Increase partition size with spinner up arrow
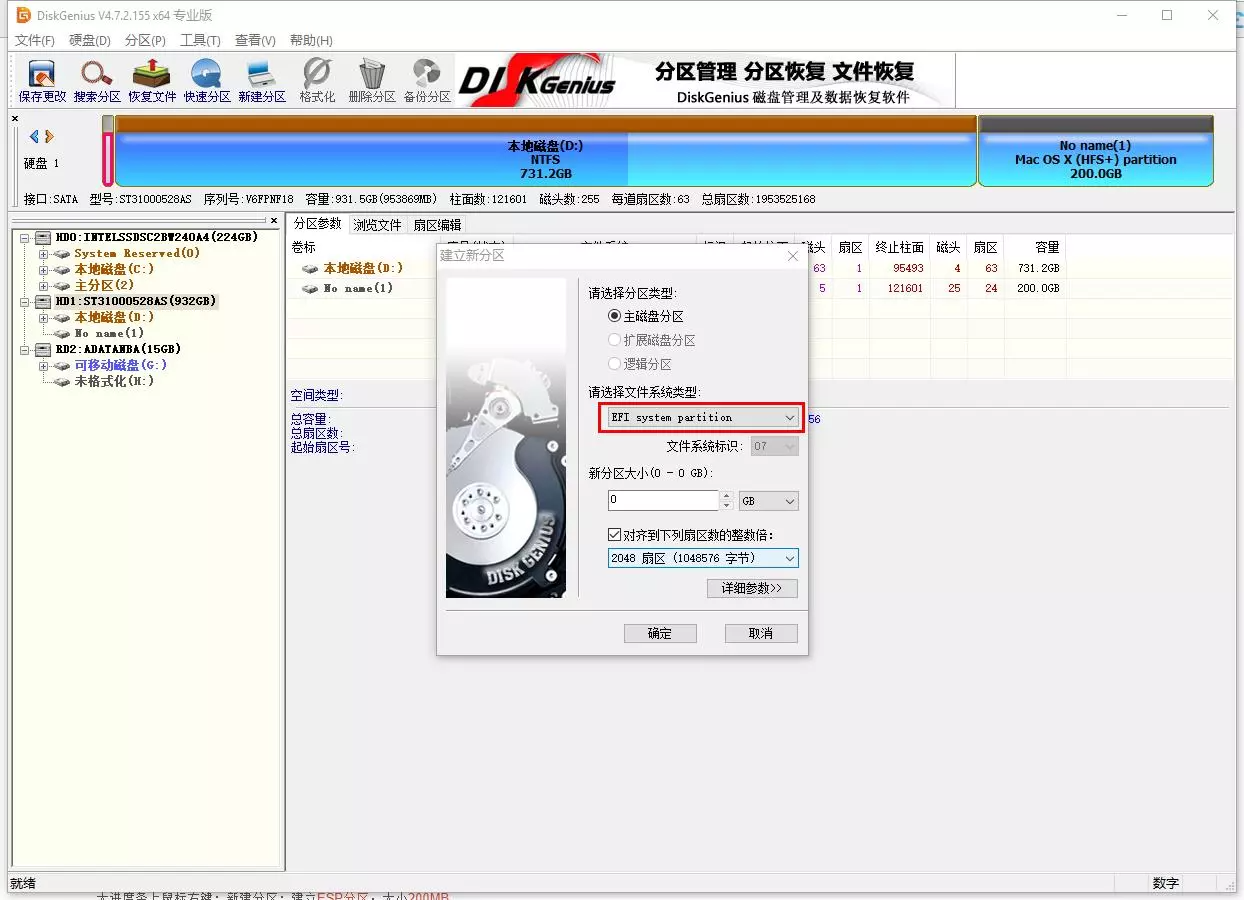 point(727,495)
